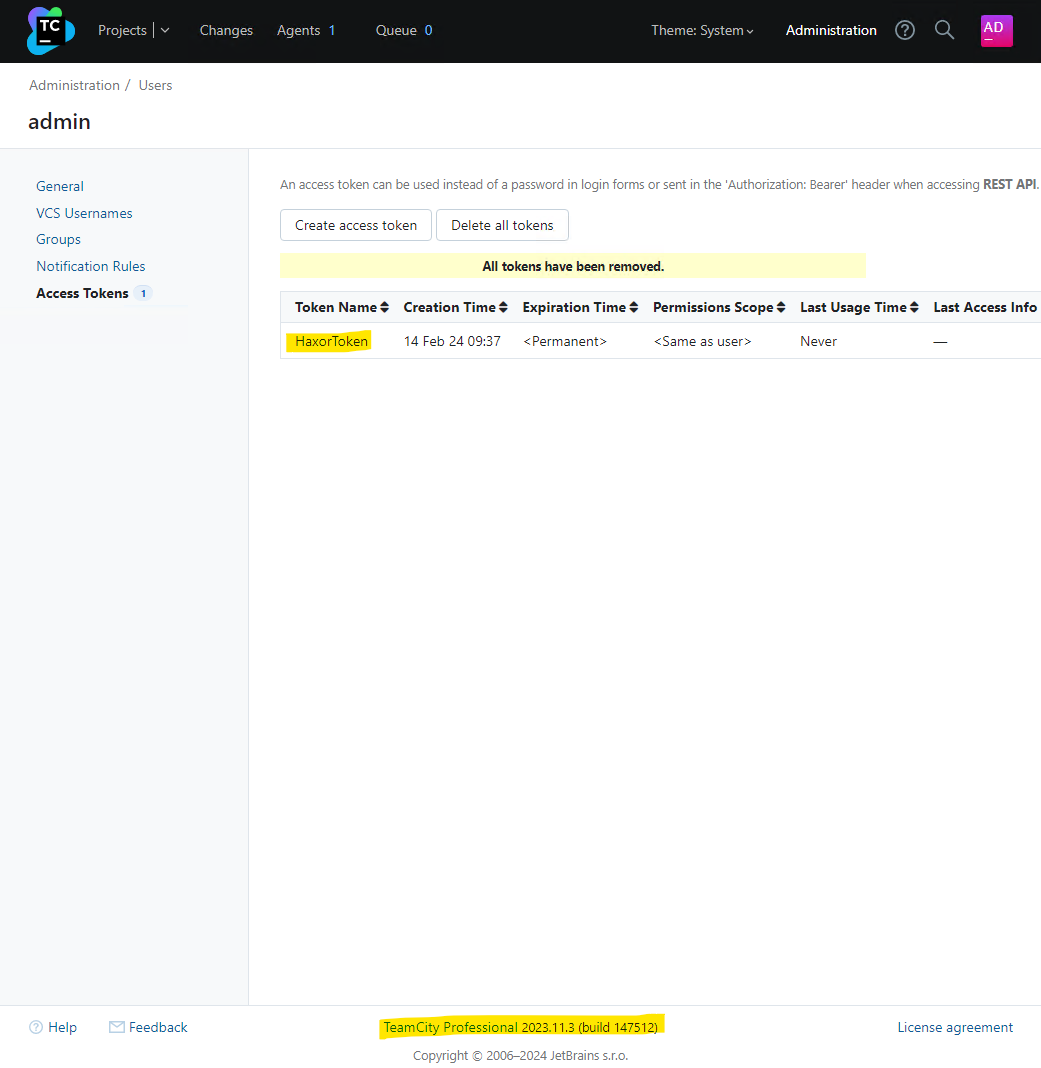Click the Feedback envelope icon
Screen dimensions: 1041x1068
(117, 1027)
